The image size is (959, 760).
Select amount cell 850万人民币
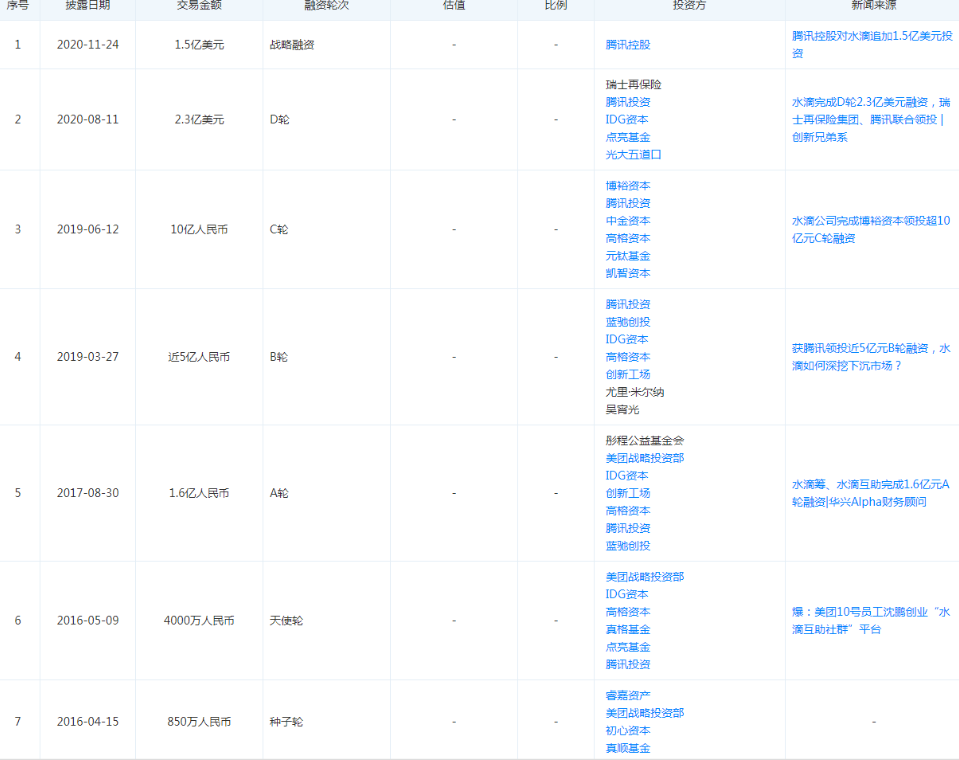click(199, 722)
